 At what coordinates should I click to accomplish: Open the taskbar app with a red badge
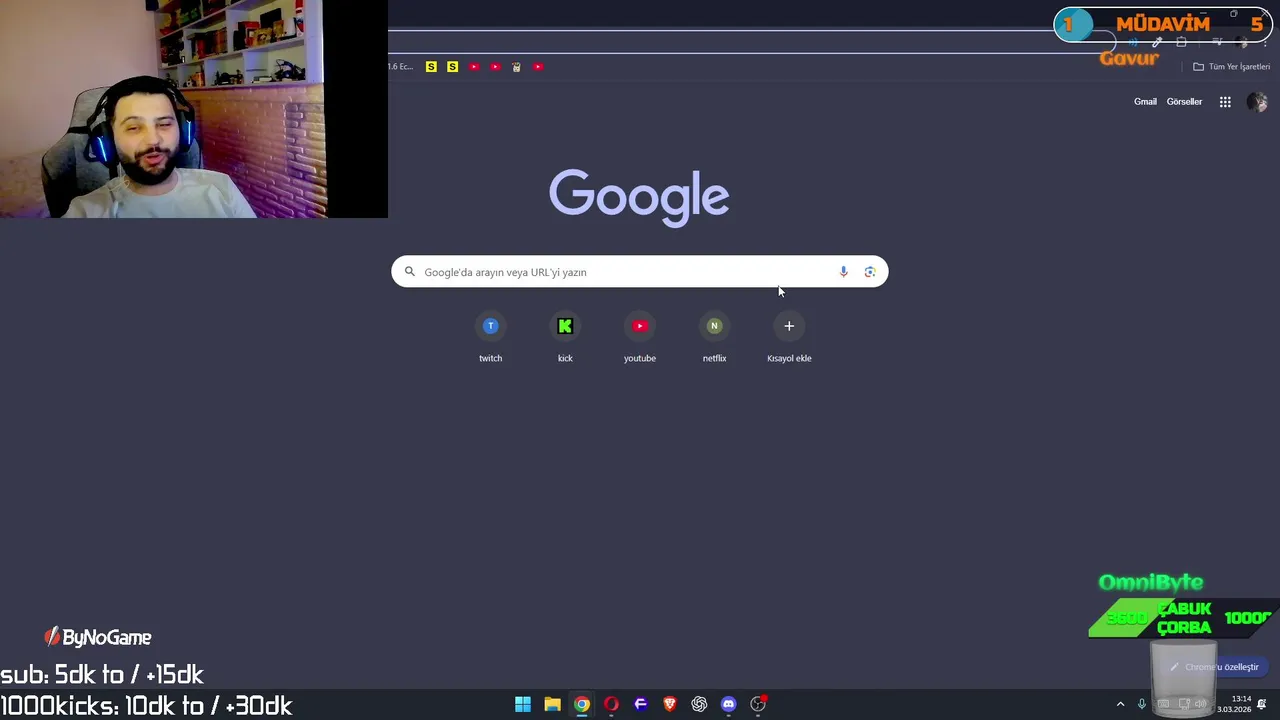pos(758,704)
